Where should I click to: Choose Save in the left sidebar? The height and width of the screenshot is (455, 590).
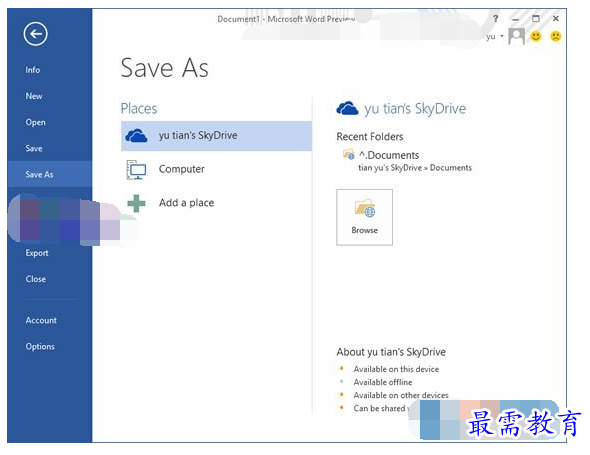(34, 148)
